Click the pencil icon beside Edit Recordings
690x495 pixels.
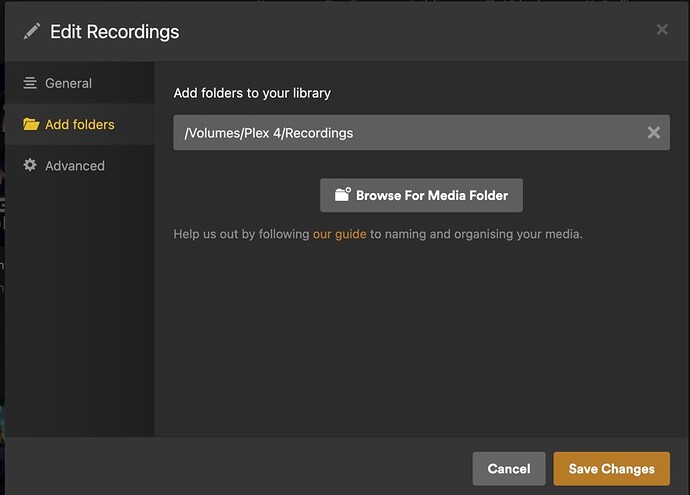(x=32, y=31)
